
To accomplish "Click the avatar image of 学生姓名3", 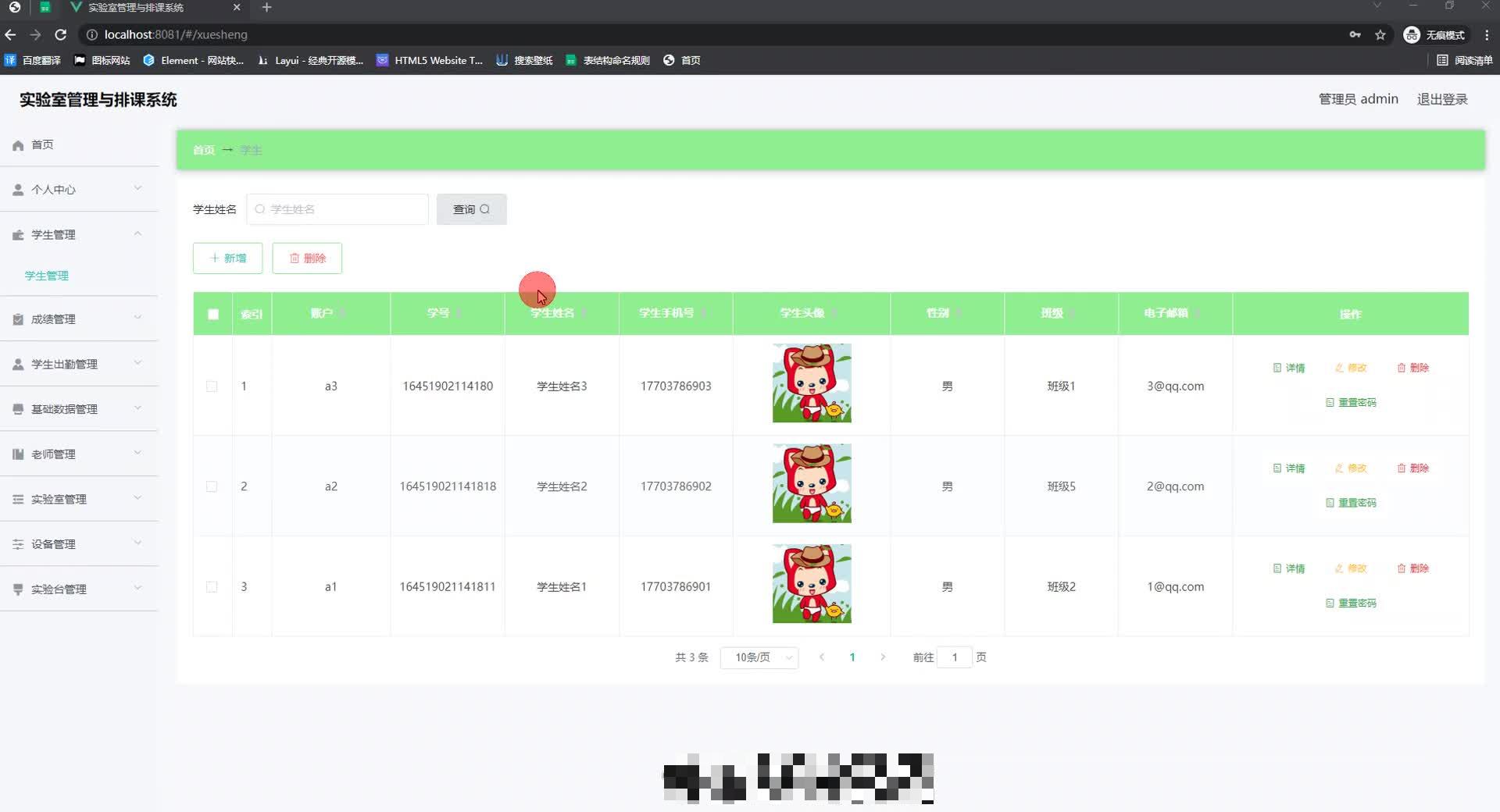I will pos(812,383).
